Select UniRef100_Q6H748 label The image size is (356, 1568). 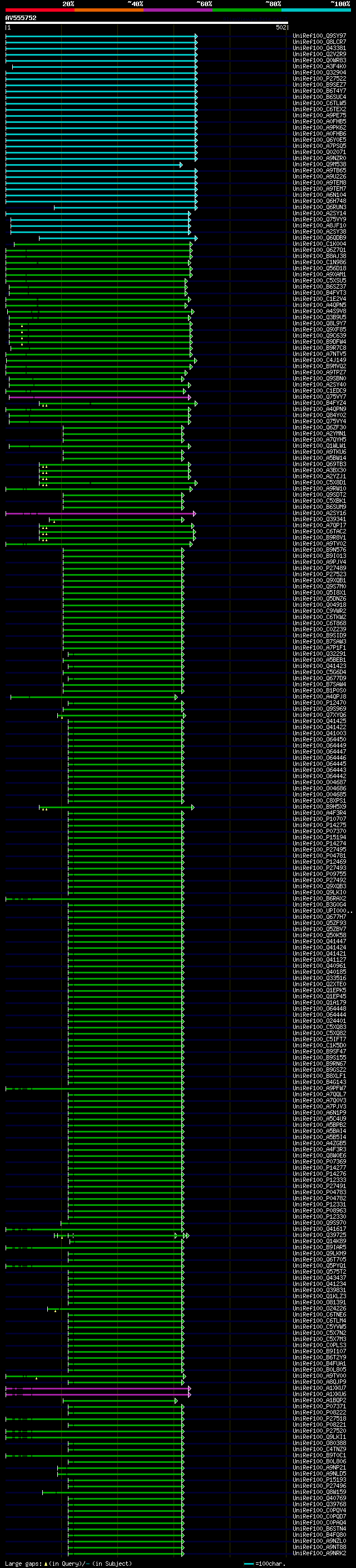click(319, 201)
